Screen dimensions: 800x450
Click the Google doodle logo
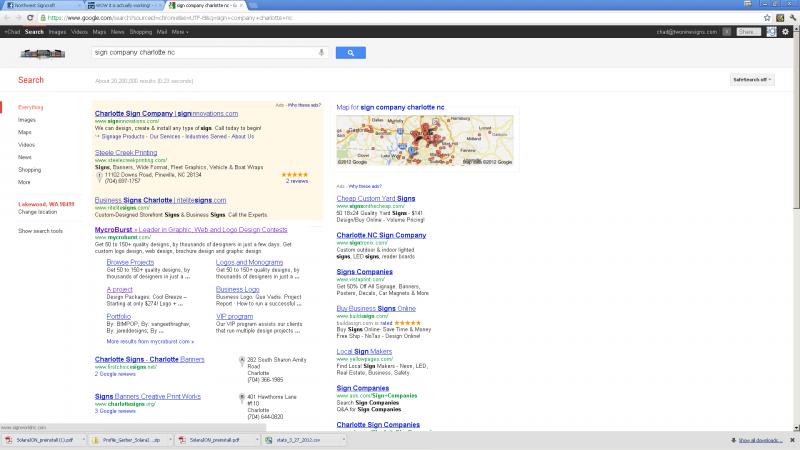[42, 54]
